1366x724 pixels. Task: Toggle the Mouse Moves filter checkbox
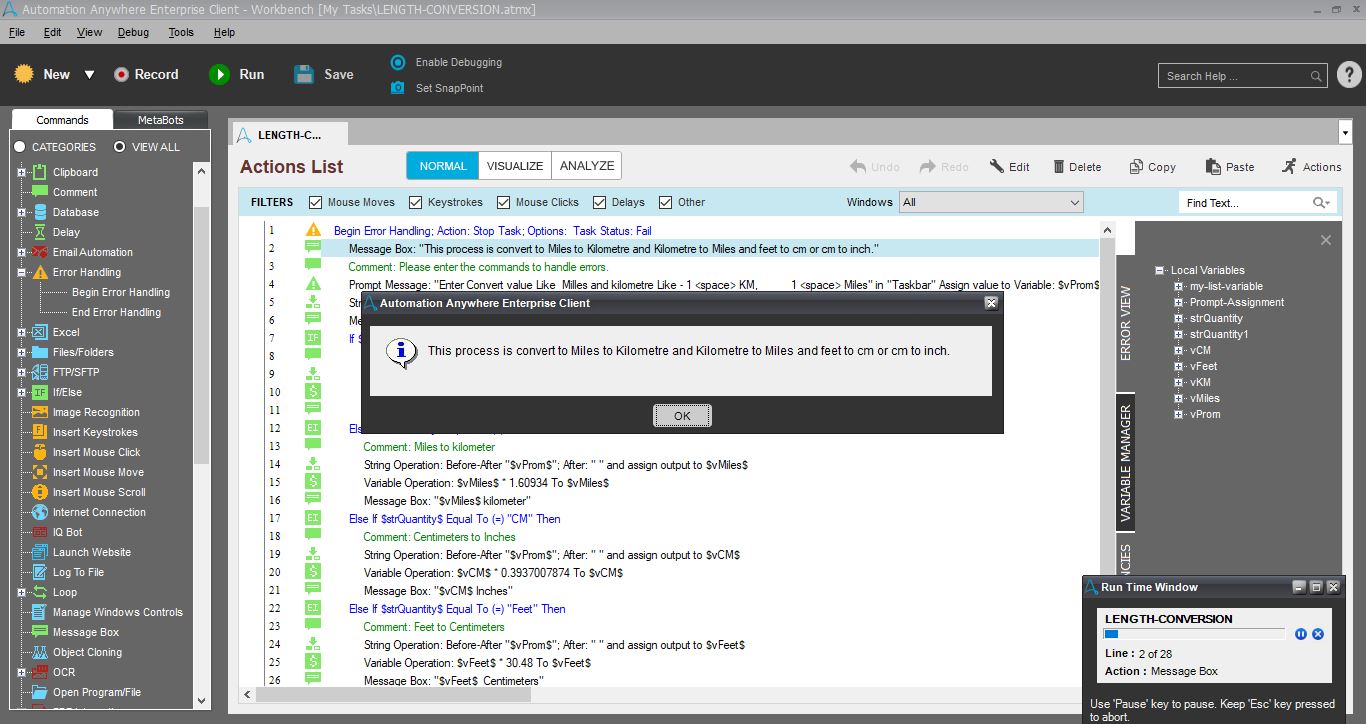[316, 202]
